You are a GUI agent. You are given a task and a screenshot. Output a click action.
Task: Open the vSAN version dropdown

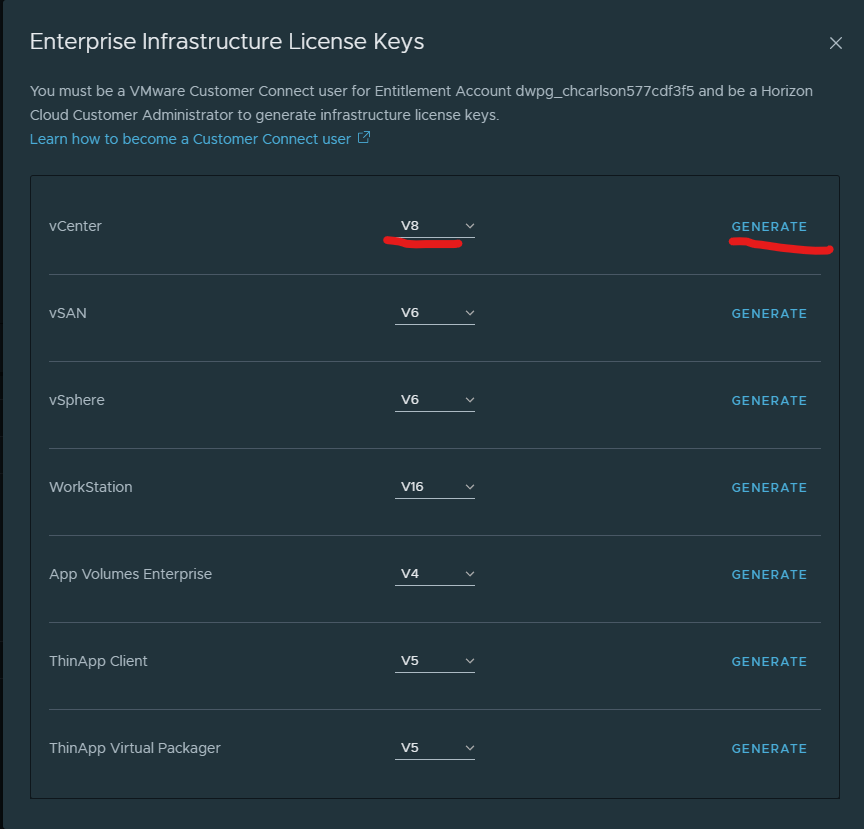click(x=435, y=313)
